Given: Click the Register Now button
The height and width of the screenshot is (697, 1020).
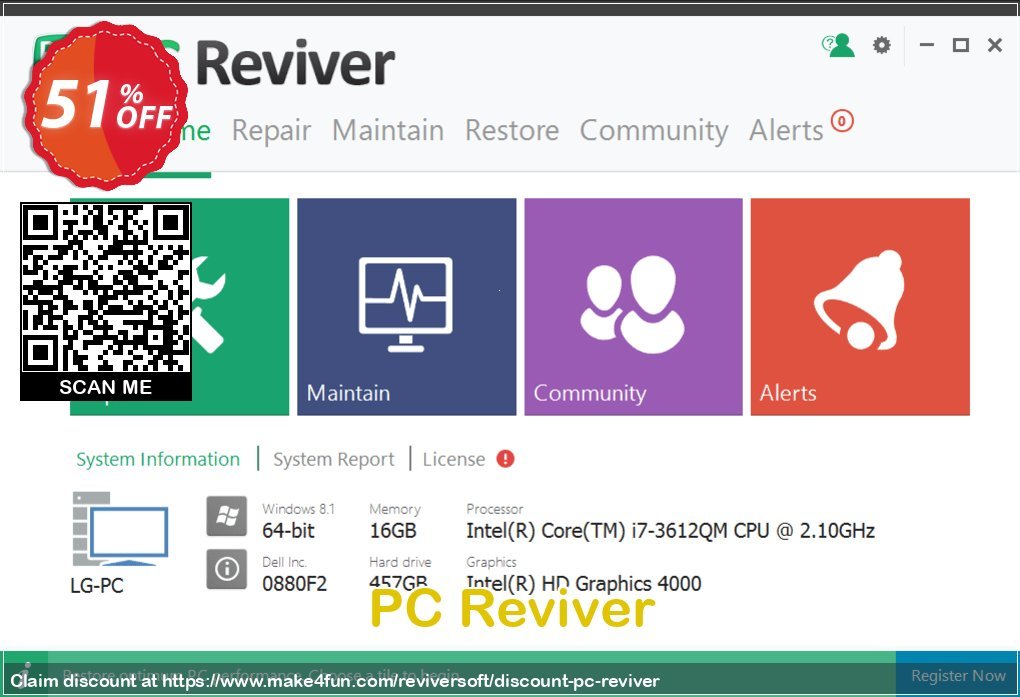Looking at the screenshot, I should click(x=958, y=675).
